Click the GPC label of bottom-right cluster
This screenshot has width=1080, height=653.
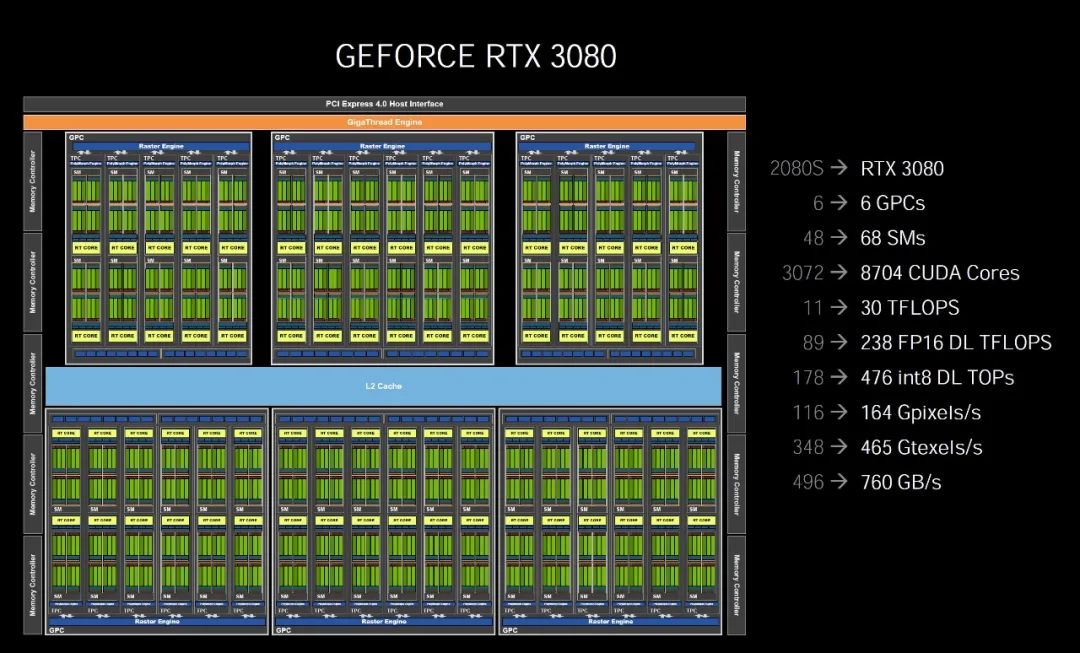510,630
